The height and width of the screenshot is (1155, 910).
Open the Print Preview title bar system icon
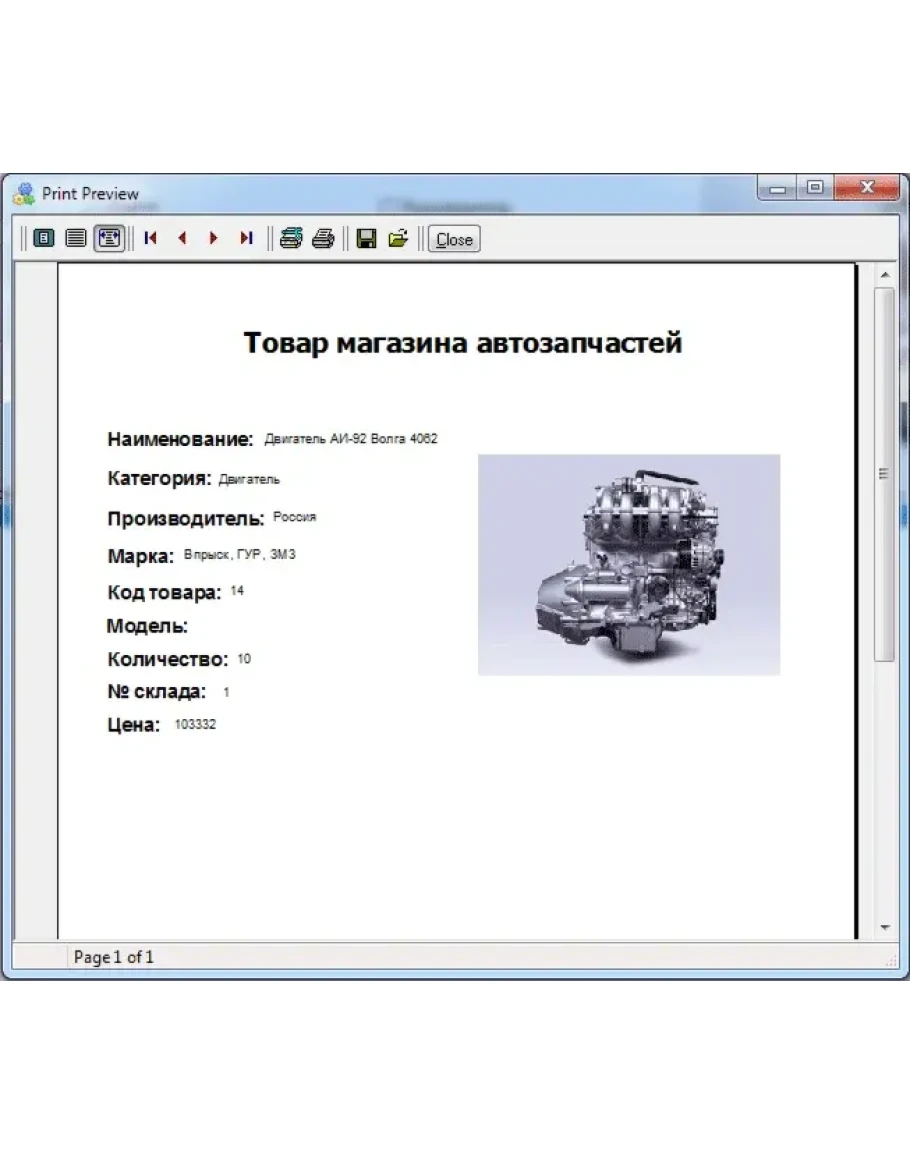[23, 193]
